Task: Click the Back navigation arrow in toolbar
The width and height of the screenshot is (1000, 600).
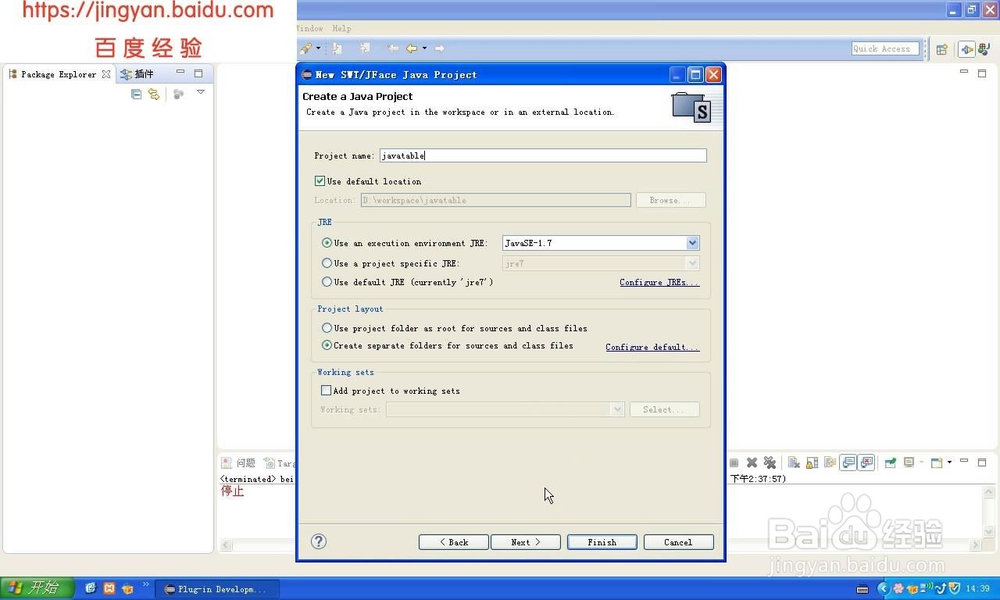Action: coord(410,47)
